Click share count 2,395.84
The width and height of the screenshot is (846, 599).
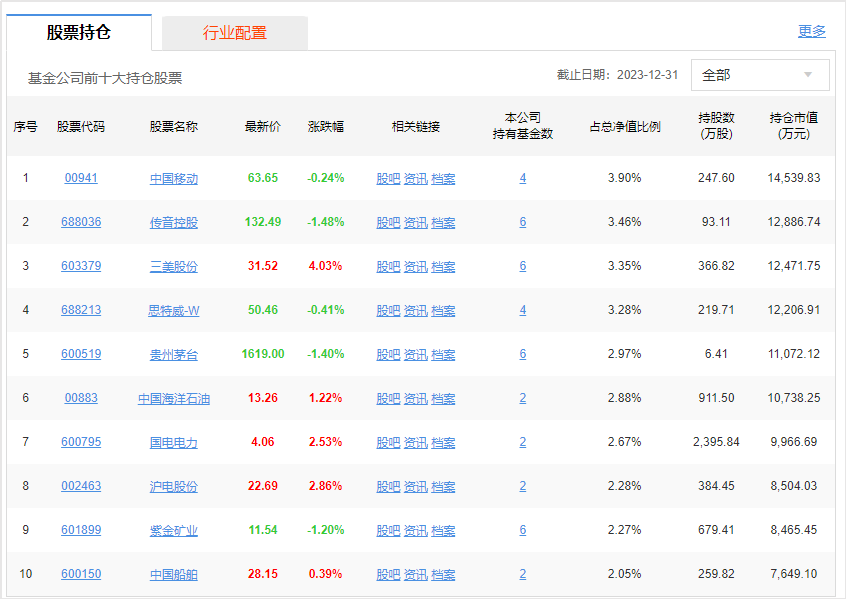point(716,442)
